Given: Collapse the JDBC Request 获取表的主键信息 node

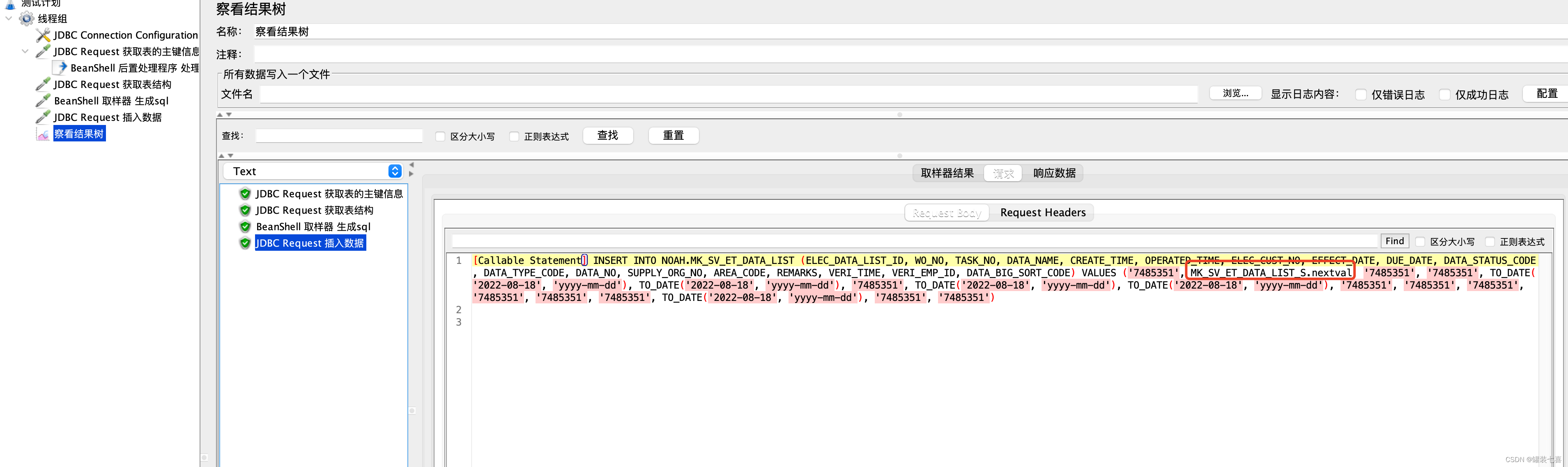Looking at the screenshot, I should (x=25, y=51).
